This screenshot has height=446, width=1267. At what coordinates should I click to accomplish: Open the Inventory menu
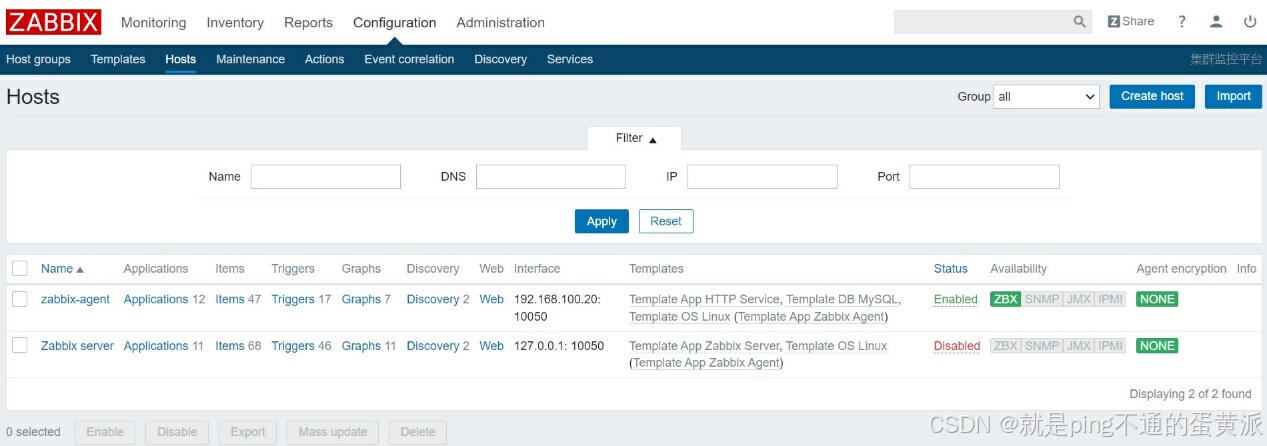click(x=235, y=22)
